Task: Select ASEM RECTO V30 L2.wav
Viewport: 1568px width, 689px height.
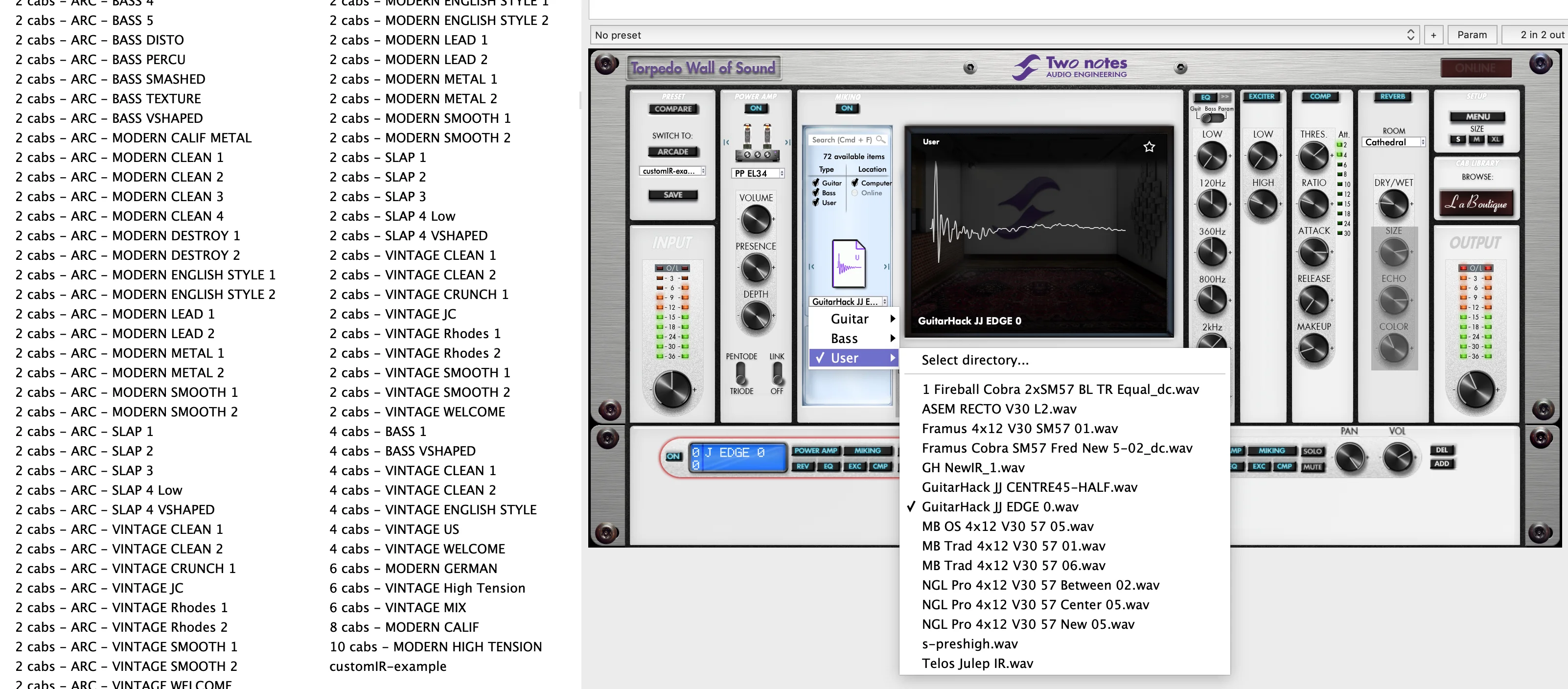Action: [x=1064, y=409]
